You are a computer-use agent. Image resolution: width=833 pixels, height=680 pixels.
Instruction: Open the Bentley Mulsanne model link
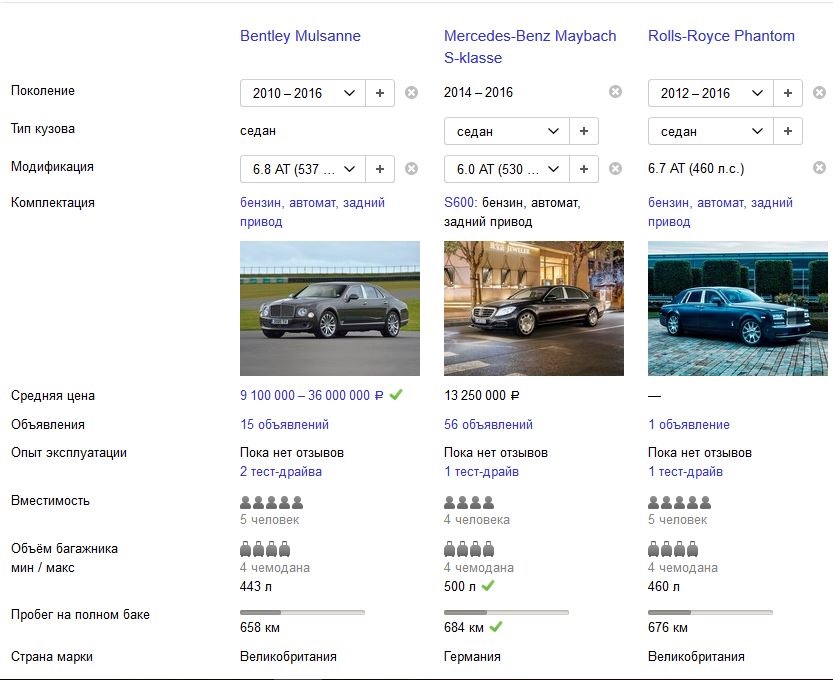coord(300,36)
